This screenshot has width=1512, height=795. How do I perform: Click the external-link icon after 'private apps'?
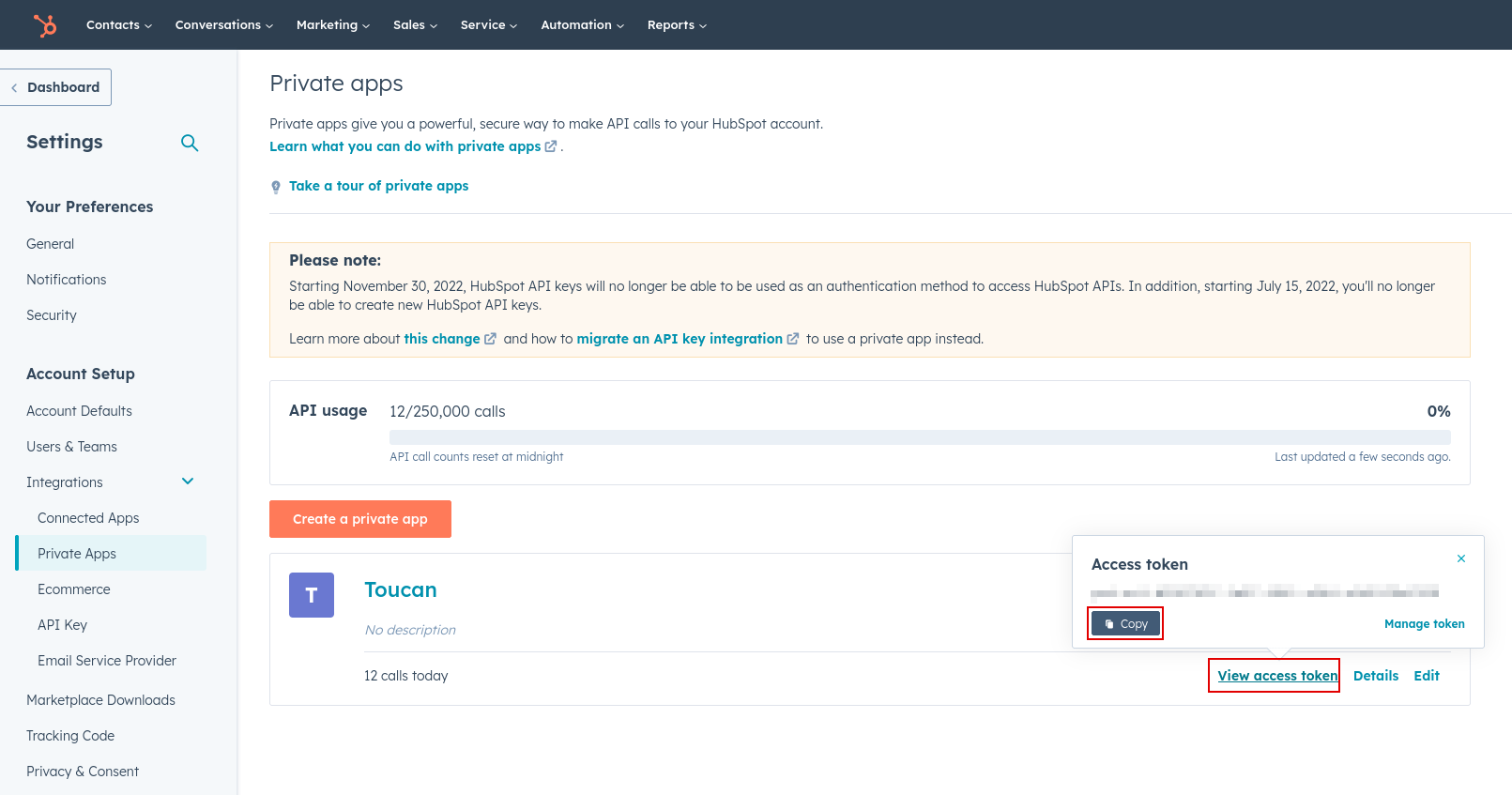551,146
